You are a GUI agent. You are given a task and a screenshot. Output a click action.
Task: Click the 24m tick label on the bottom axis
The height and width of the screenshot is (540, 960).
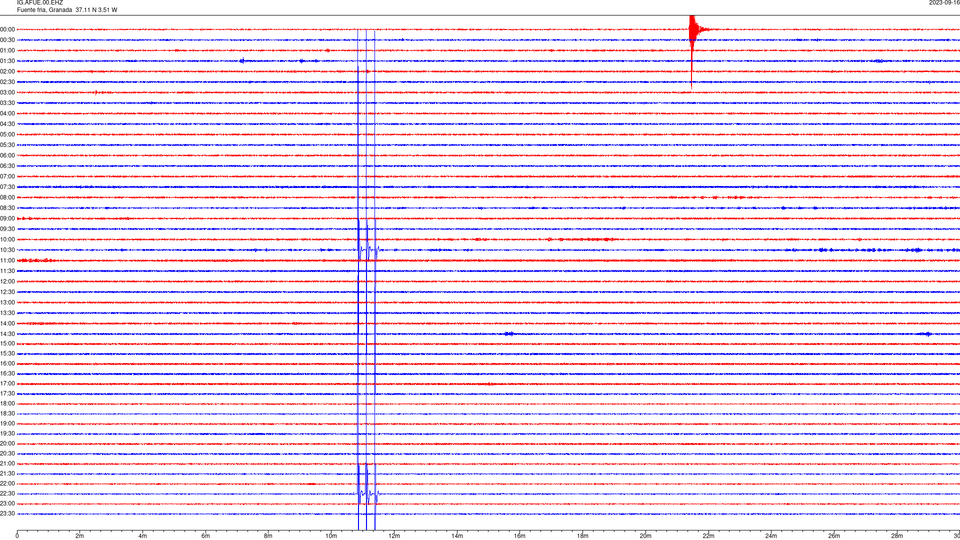[771, 536]
